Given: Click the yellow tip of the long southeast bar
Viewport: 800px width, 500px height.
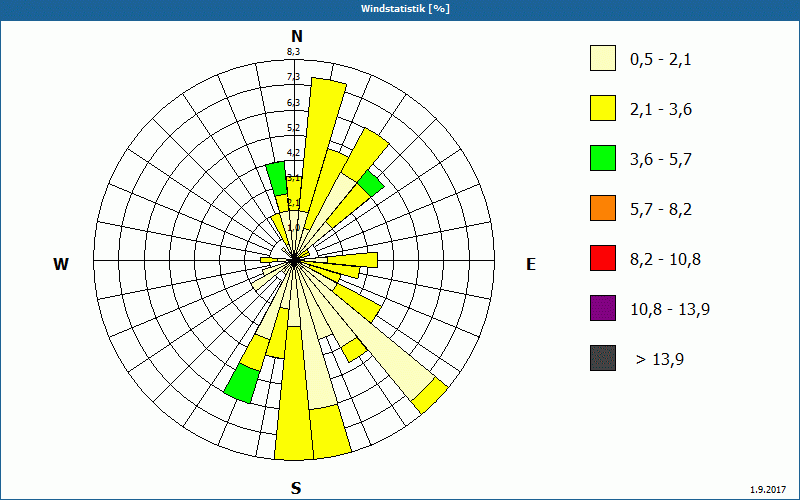Looking at the screenshot, I should 430,395.
